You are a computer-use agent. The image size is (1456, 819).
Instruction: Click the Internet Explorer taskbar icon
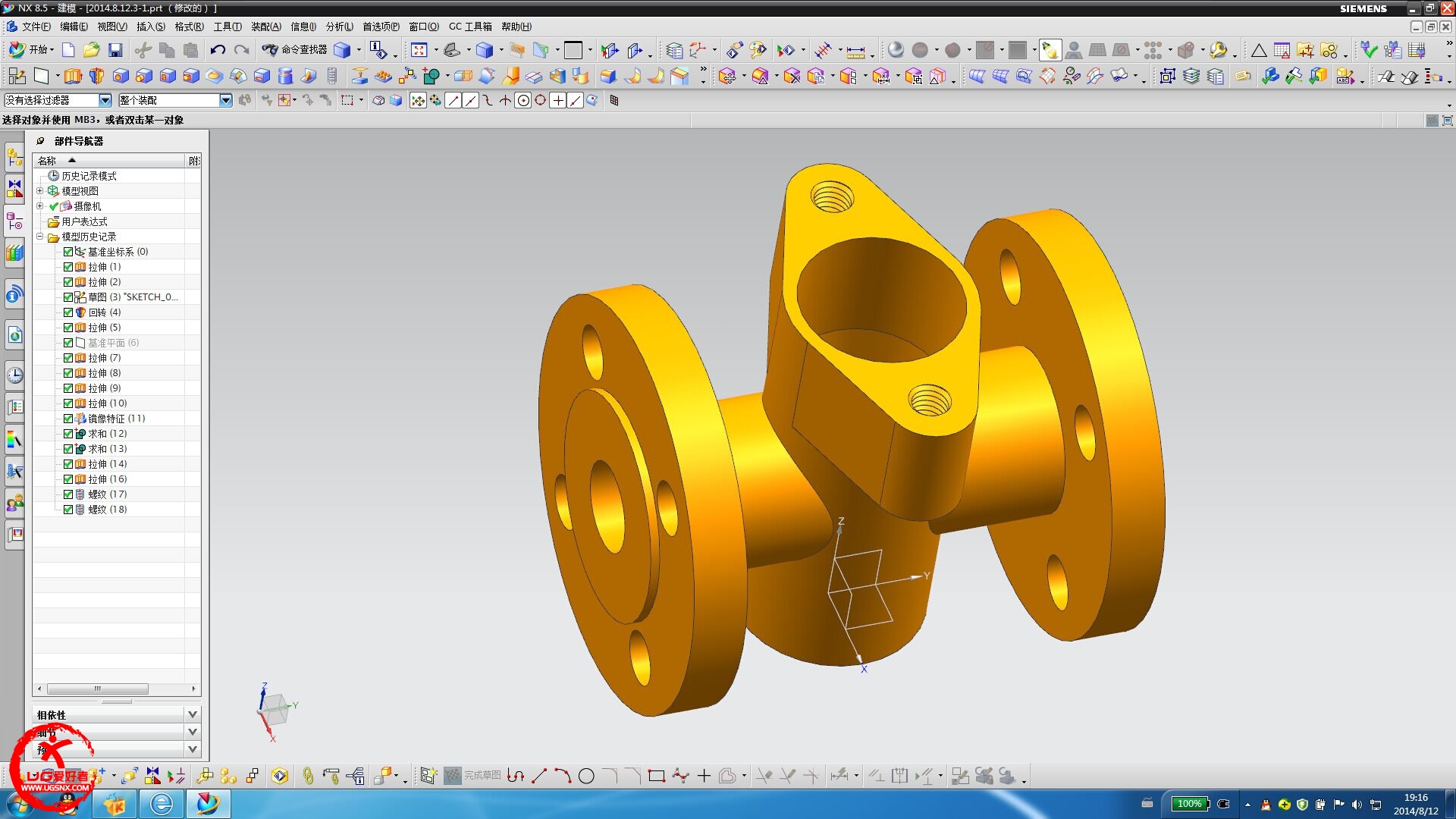(x=162, y=804)
